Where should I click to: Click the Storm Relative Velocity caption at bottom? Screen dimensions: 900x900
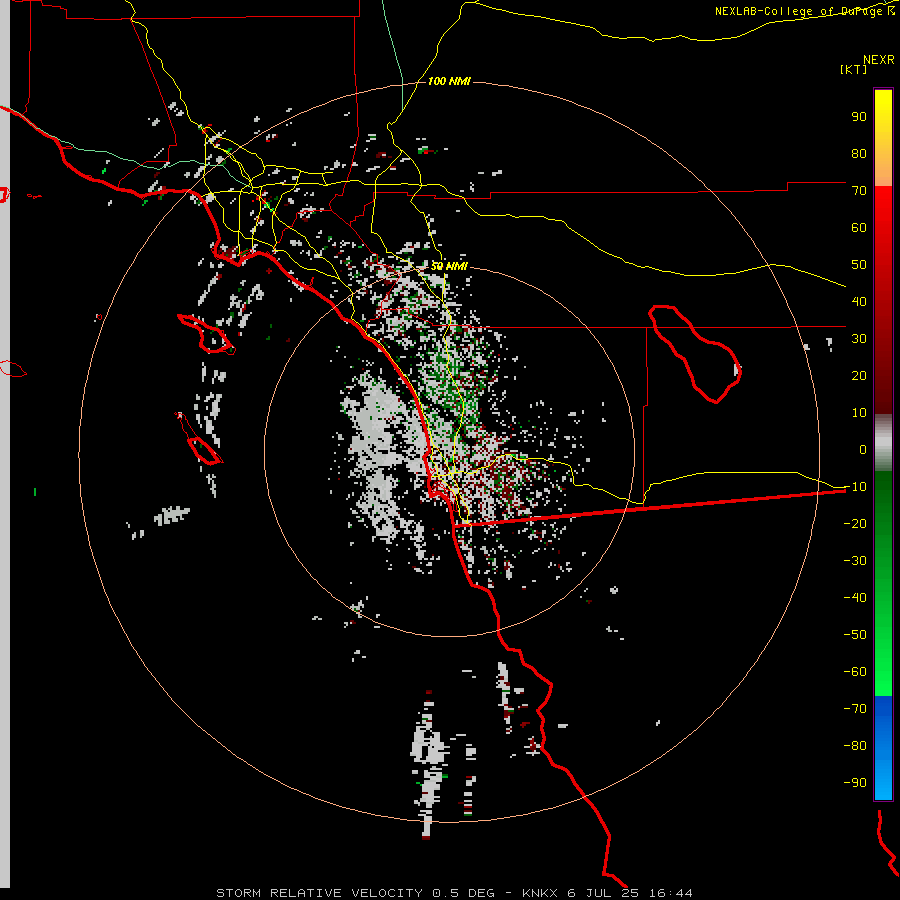tap(454, 893)
